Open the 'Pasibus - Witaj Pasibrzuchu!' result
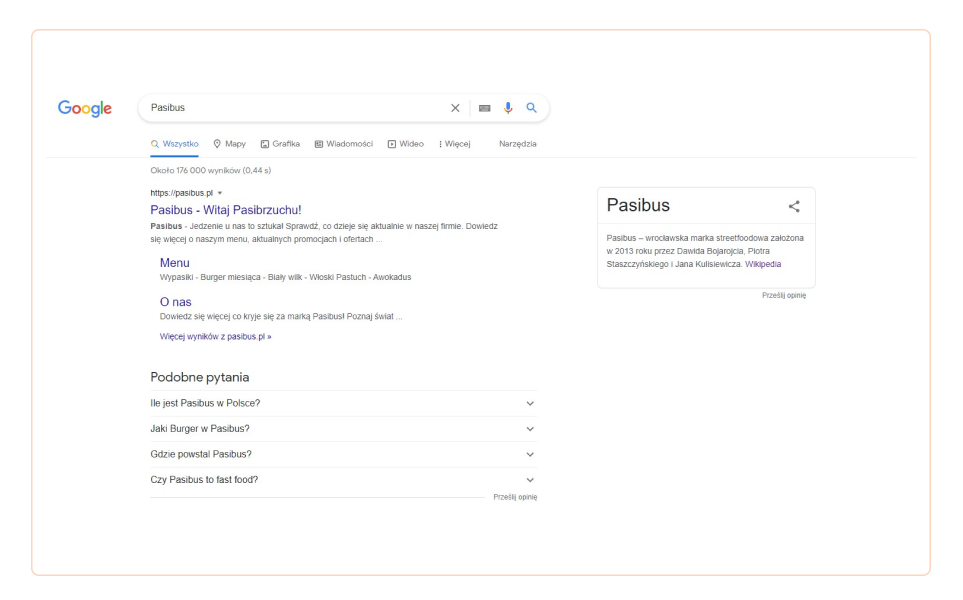The width and height of the screenshot is (963, 600). coord(225,209)
